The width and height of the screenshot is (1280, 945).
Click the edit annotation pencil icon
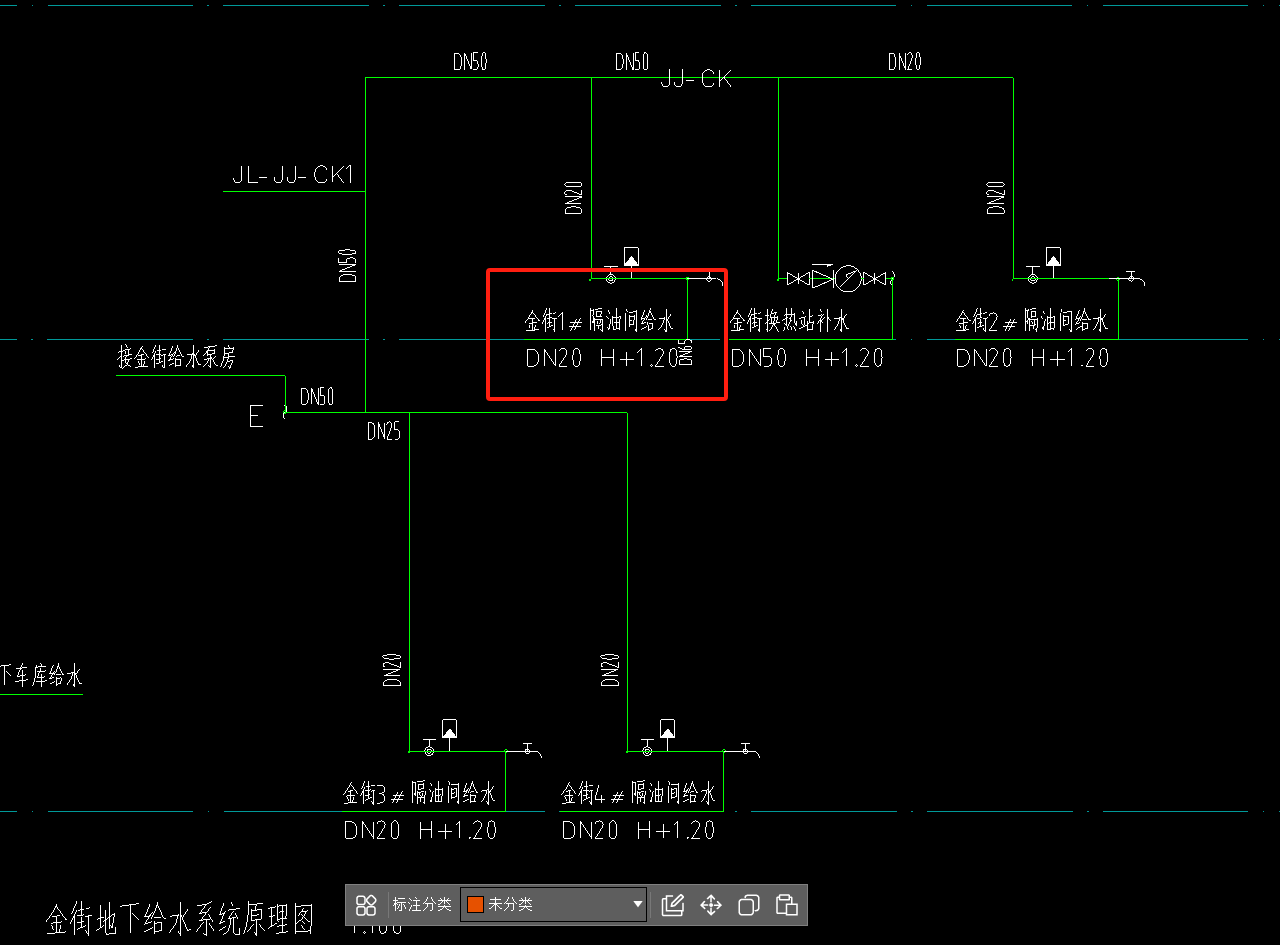[673, 905]
